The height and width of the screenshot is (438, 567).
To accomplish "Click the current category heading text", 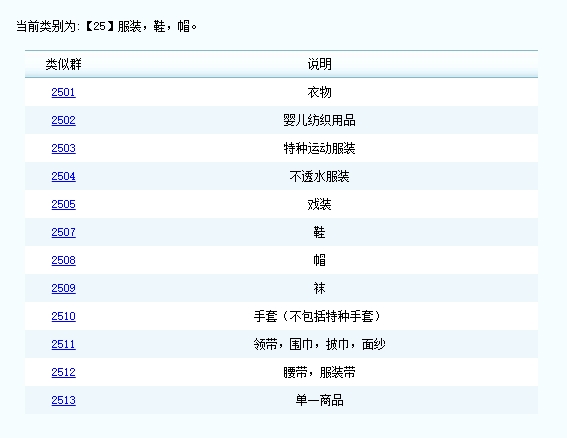I will coord(107,26).
